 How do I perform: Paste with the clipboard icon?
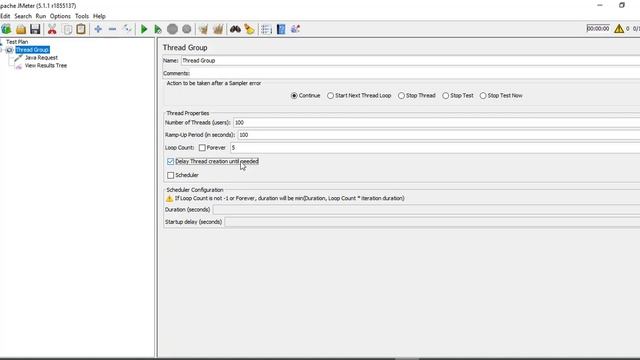[x=81, y=29]
